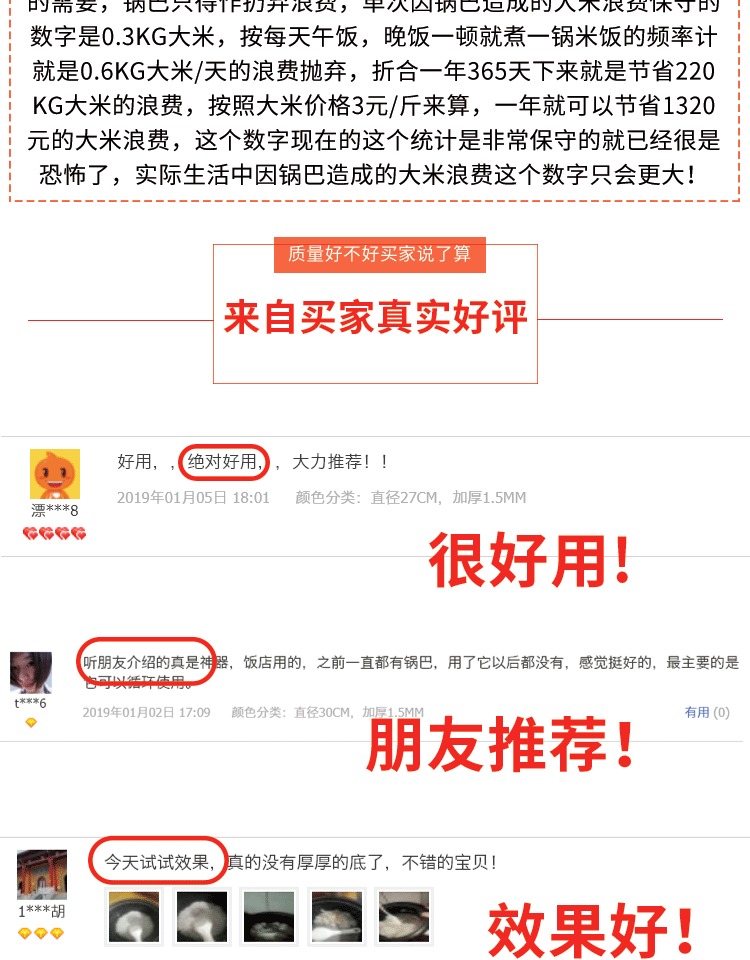The width and height of the screenshot is (750, 960).
Task: Click the yellow diamond badge under t***6
Action: click(x=31, y=722)
